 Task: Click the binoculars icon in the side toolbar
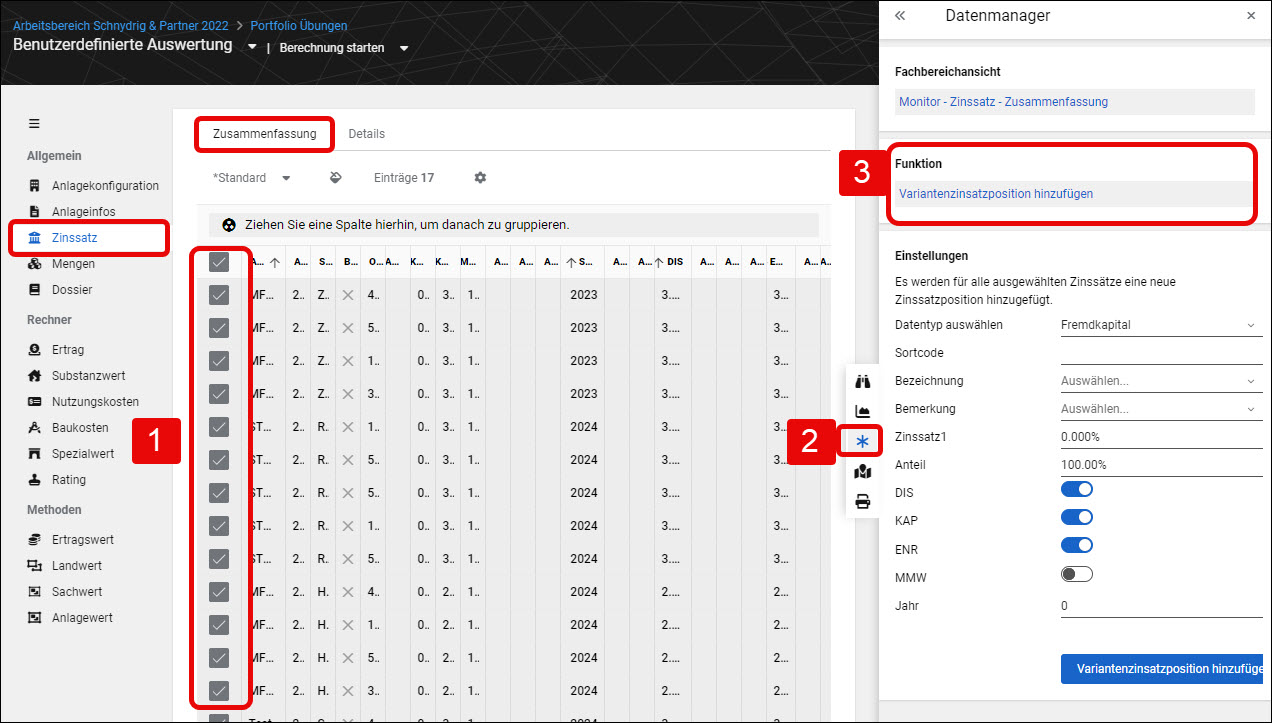[x=864, y=381]
